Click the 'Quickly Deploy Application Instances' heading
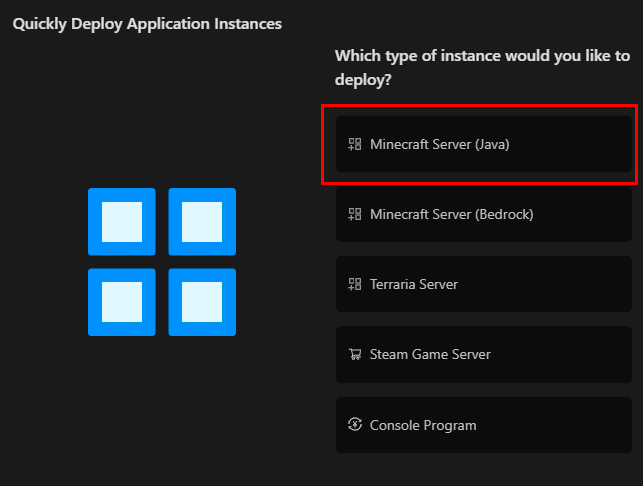This screenshot has width=643, height=486. point(147,23)
